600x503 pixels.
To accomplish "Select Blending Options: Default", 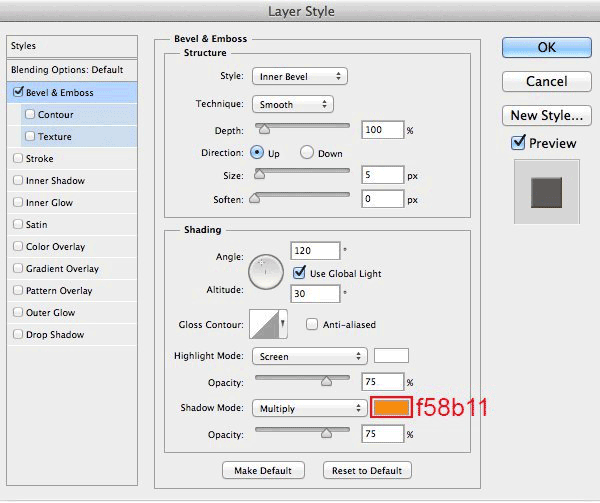I will 72,70.
